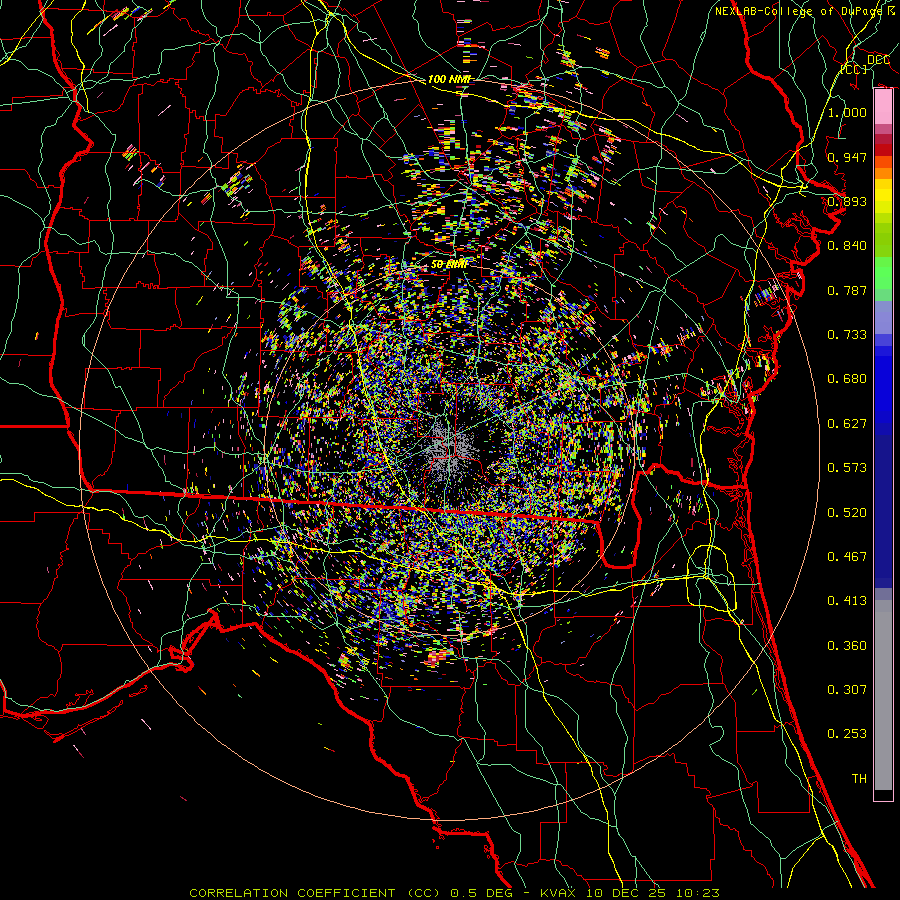900x900 pixels.
Task: Select the 0.680 legend value
Action: click(x=847, y=379)
